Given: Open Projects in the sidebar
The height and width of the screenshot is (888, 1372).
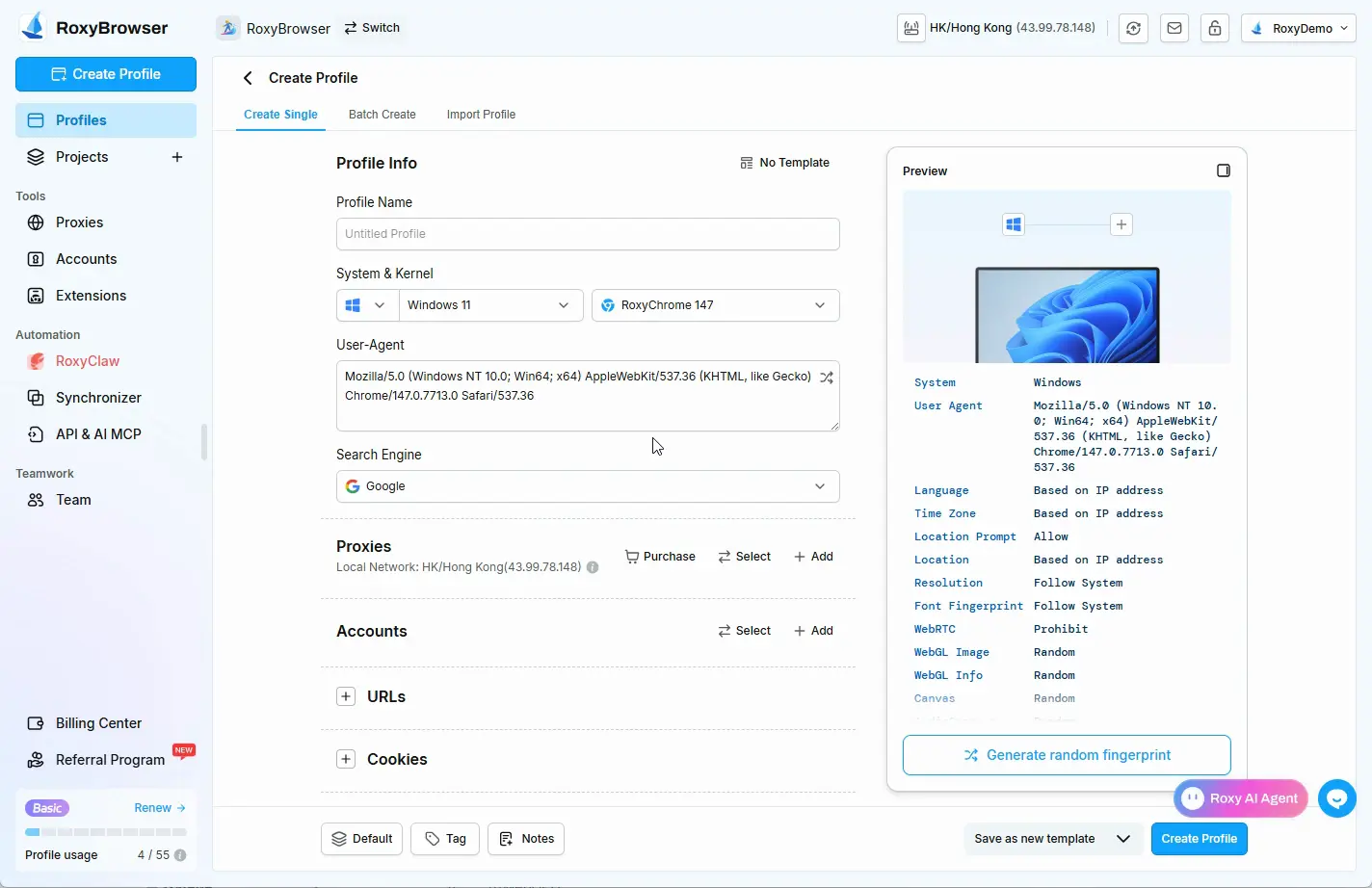Looking at the screenshot, I should (82, 157).
